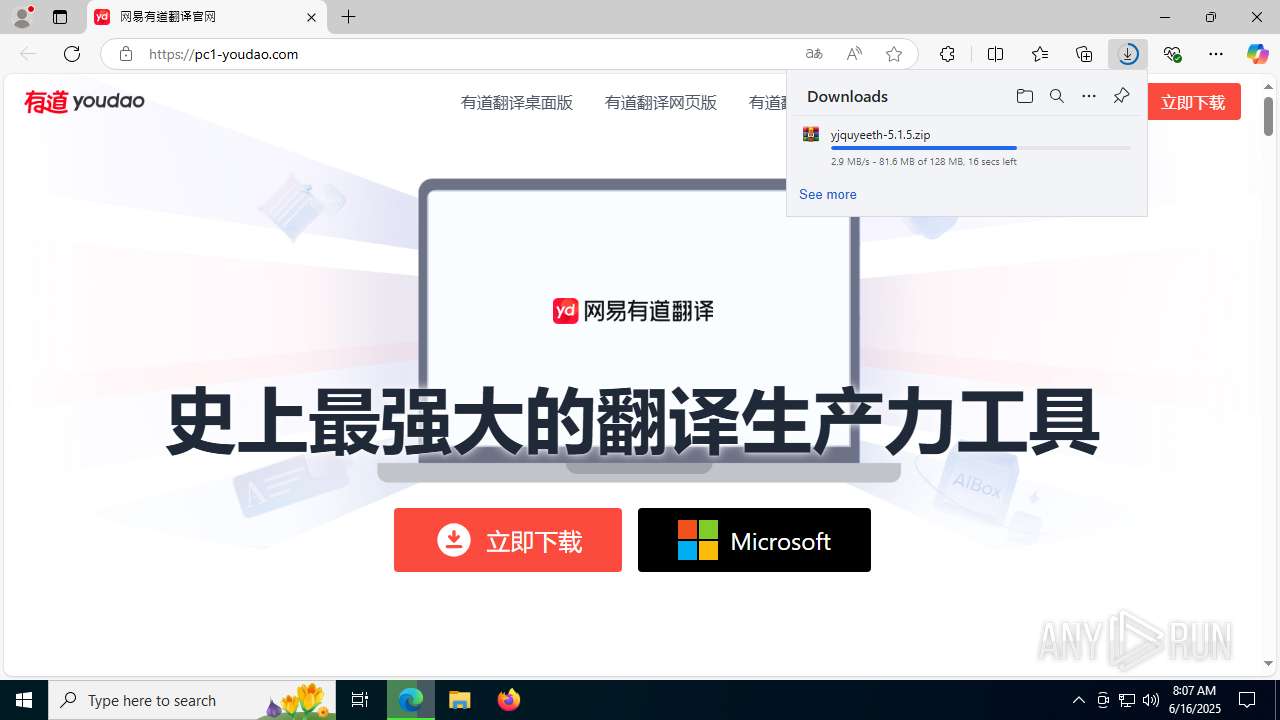Click the 网易有道翻译 laptop image
Image resolution: width=1280 pixels, height=720 pixels.
[638, 330]
